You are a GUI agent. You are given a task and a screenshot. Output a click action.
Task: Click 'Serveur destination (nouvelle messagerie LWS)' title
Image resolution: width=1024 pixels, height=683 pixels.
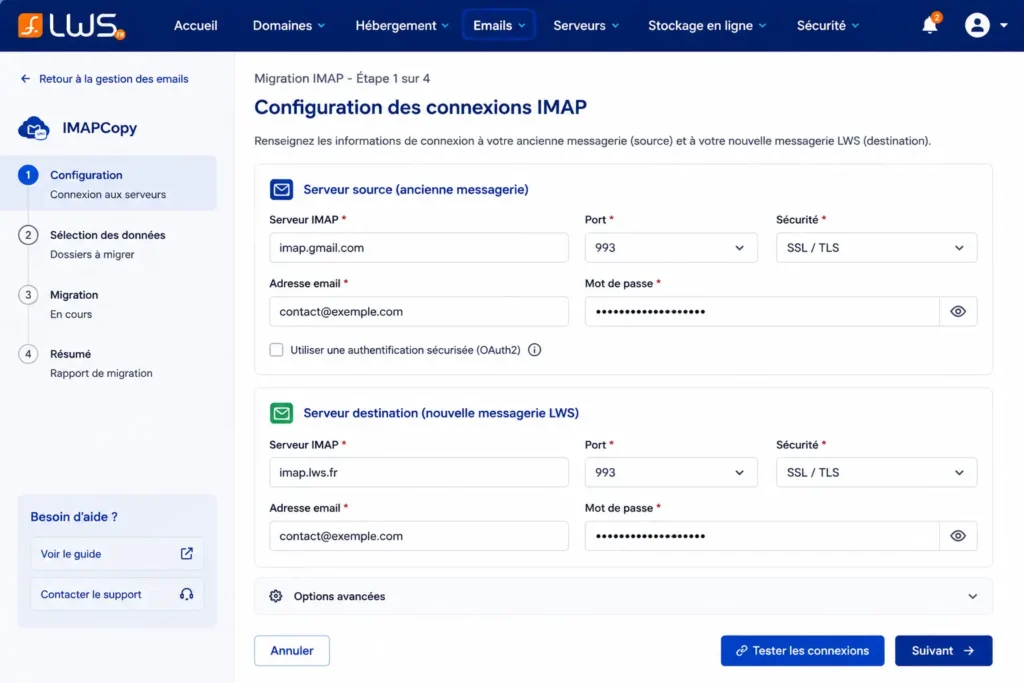tap(441, 413)
